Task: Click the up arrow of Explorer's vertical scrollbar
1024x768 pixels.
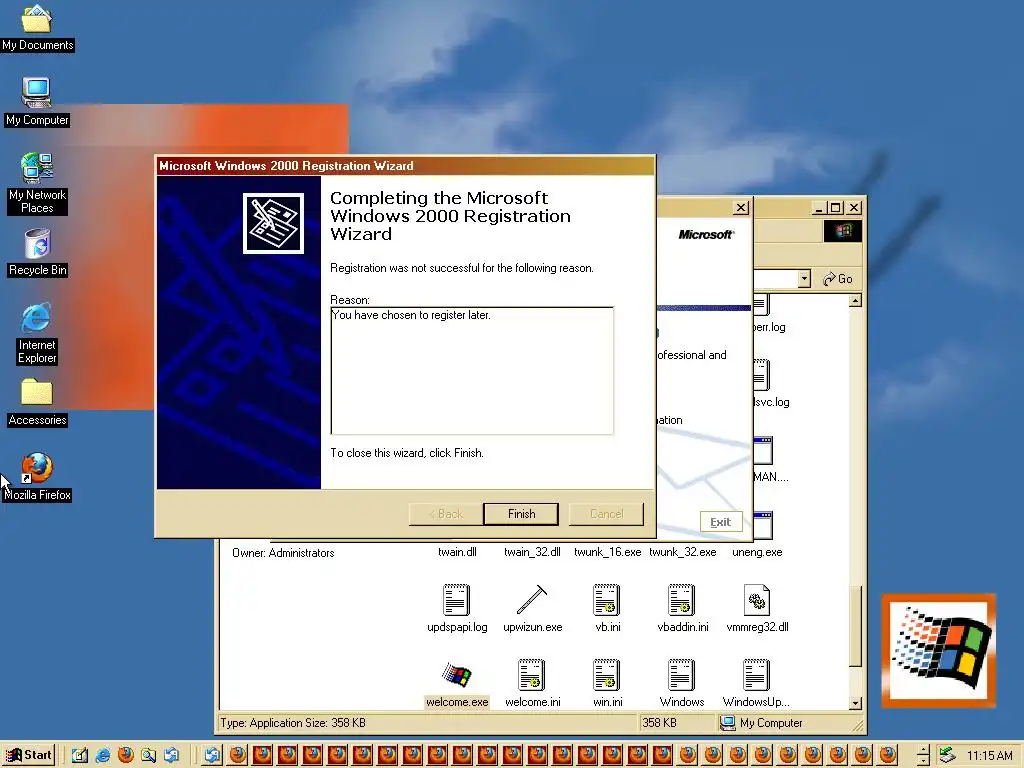Action: (x=855, y=300)
